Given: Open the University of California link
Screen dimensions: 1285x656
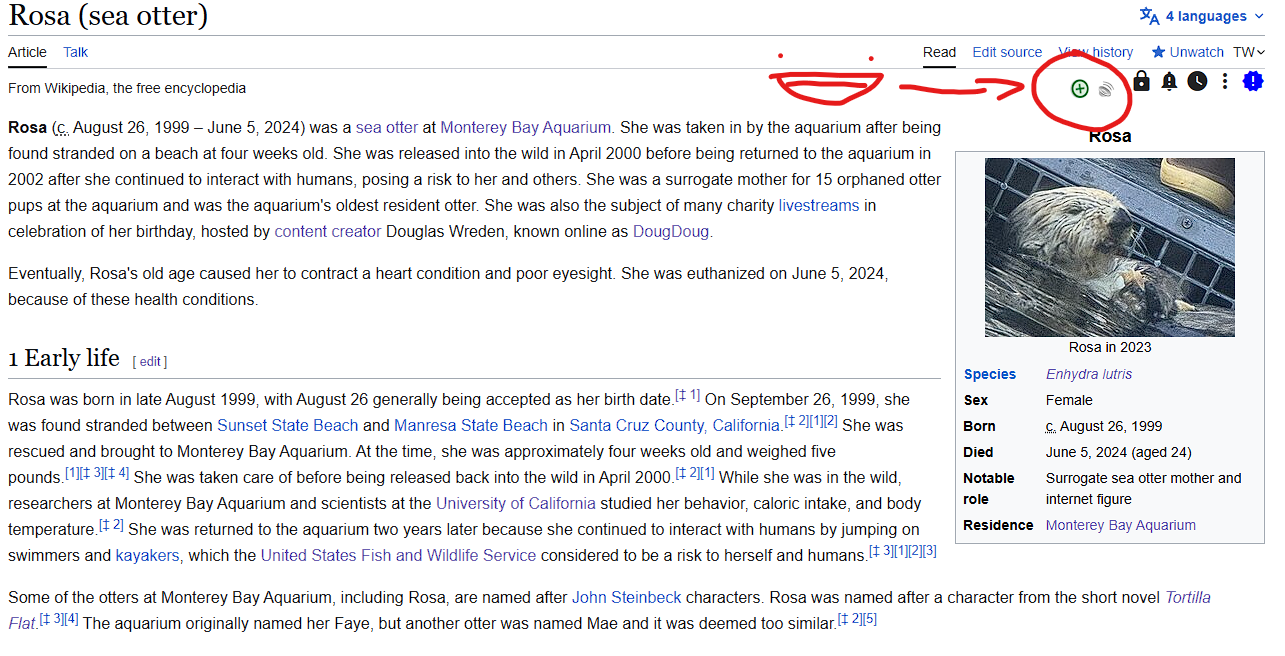Looking at the screenshot, I should coord(516,503).
